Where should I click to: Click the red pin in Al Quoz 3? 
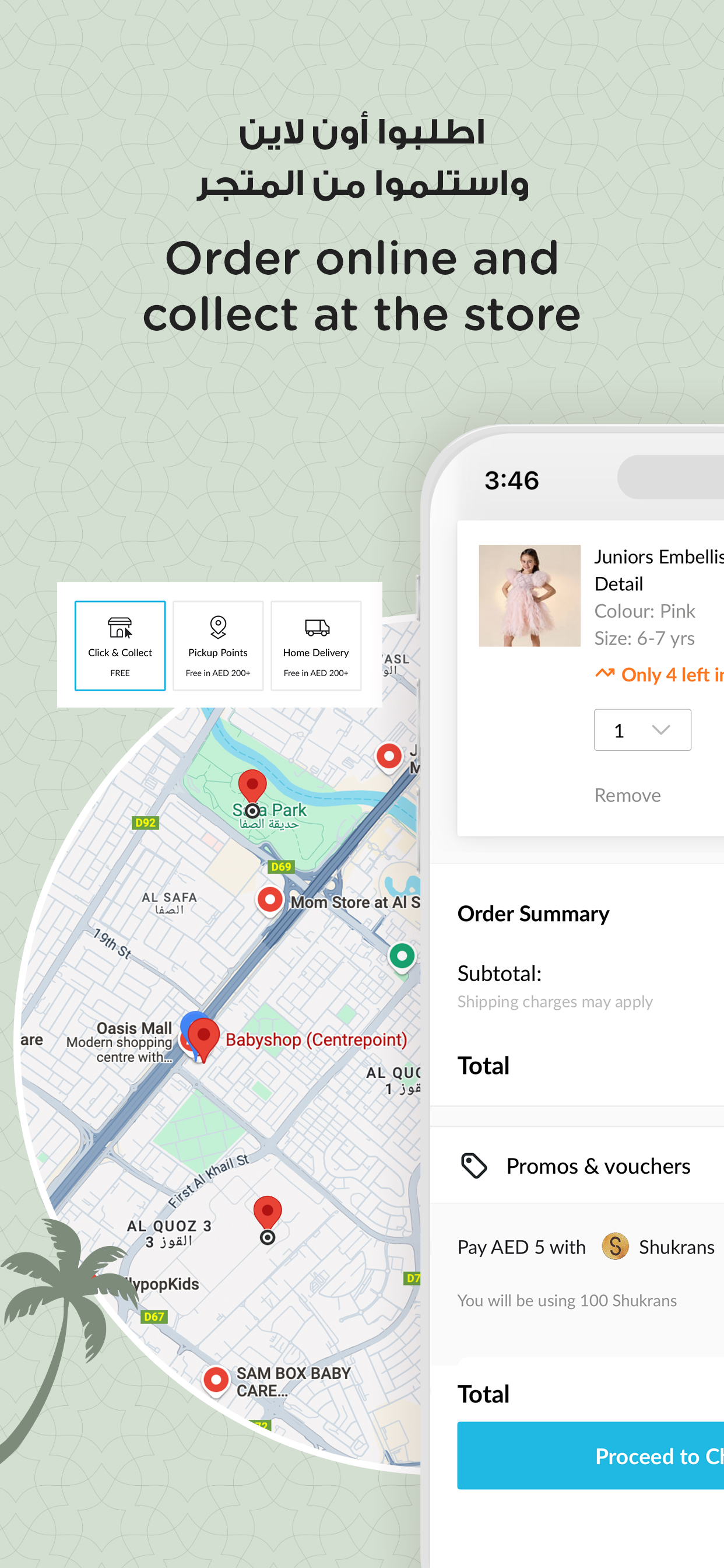point(267,1213)
